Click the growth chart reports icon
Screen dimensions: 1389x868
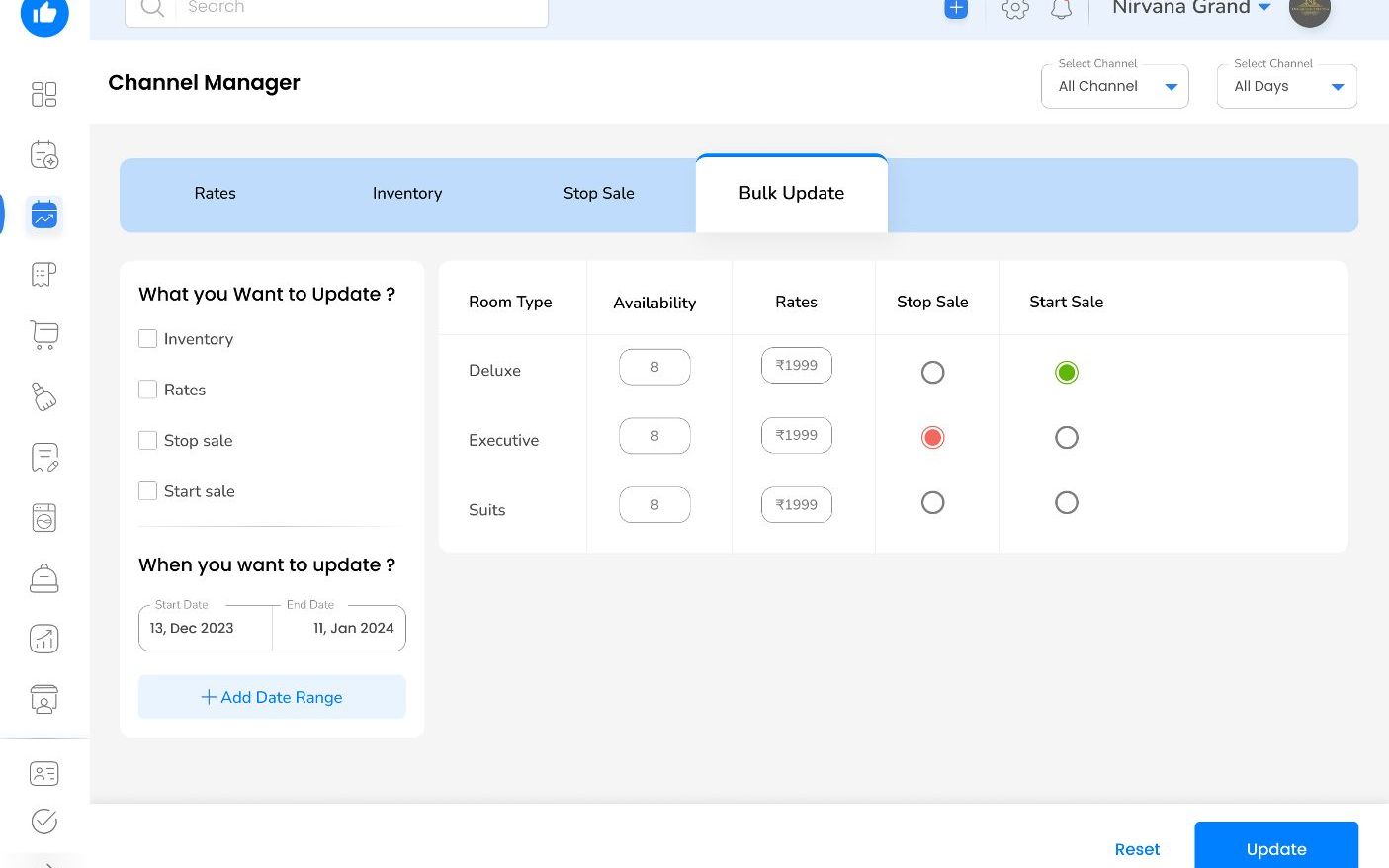point(44,639)
